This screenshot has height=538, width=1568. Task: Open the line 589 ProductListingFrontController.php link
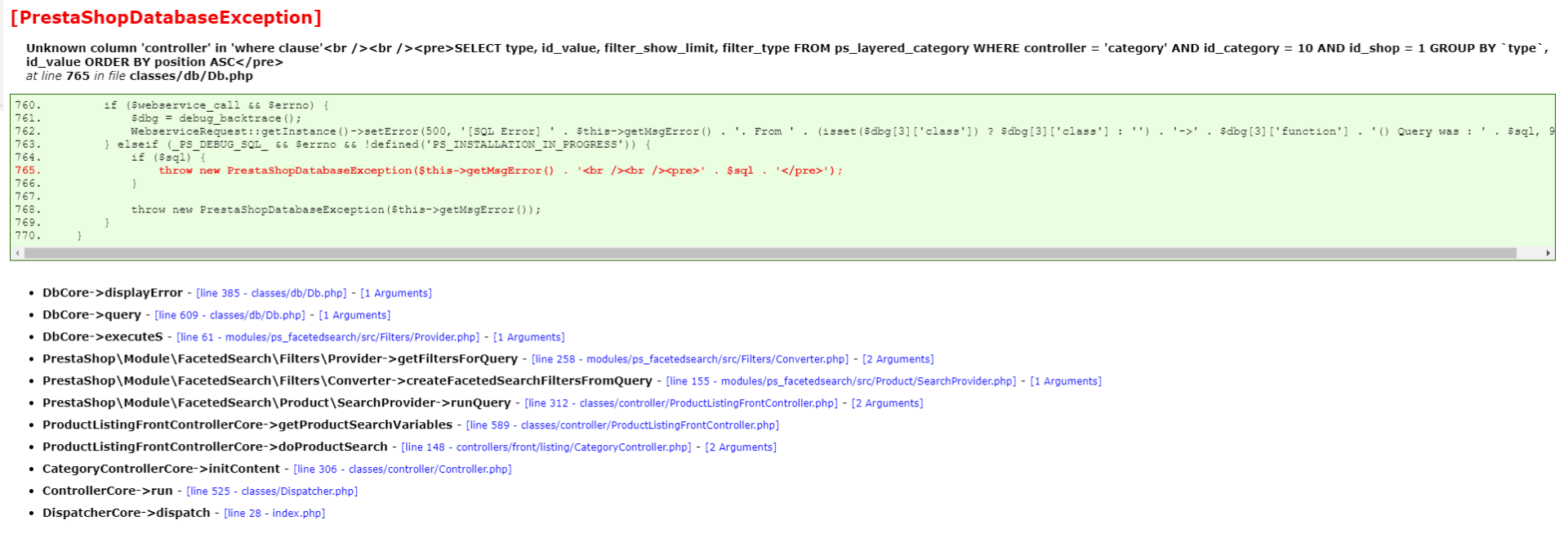point(622,425)
